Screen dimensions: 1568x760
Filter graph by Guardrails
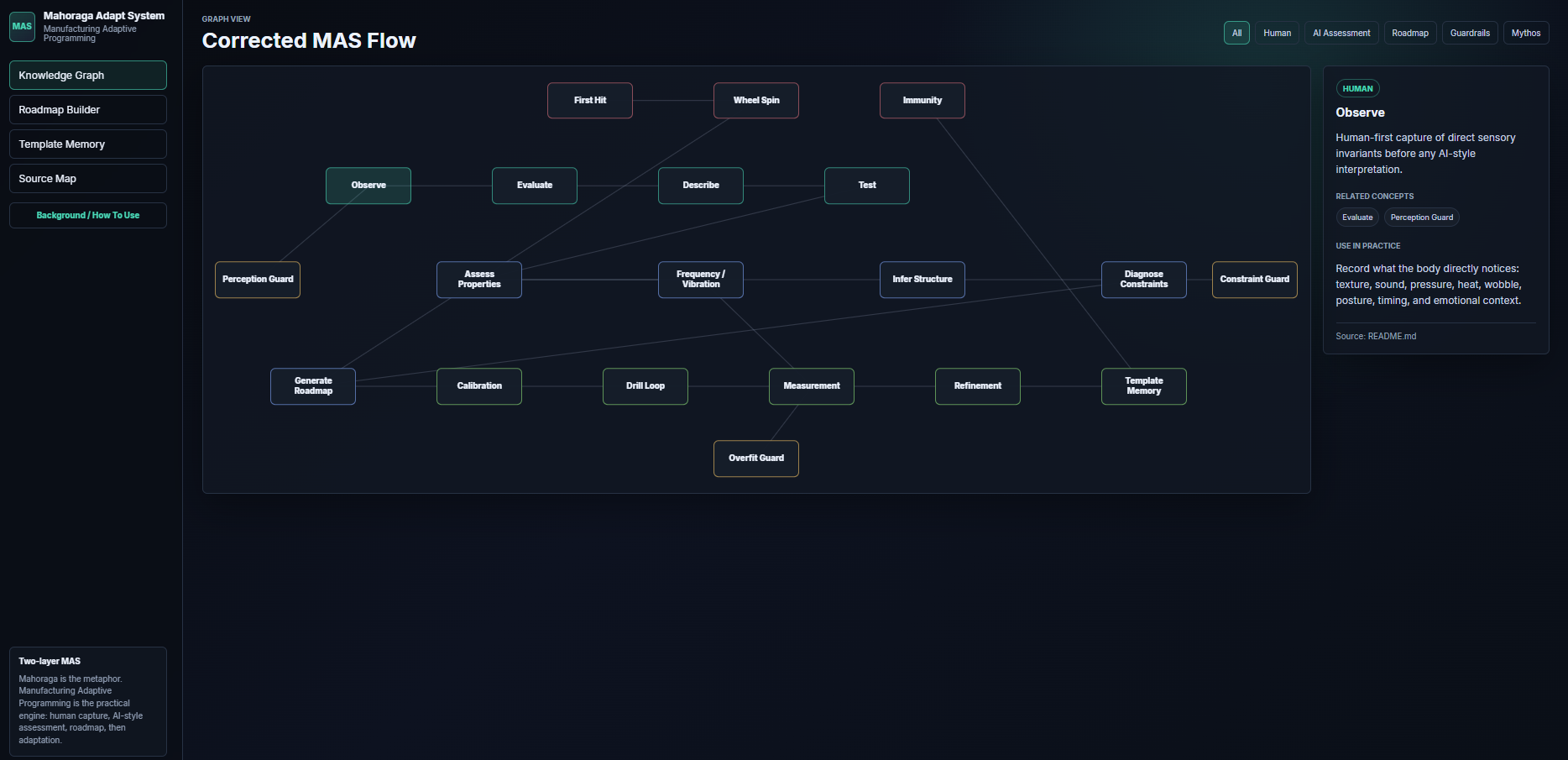[1470, 33]
